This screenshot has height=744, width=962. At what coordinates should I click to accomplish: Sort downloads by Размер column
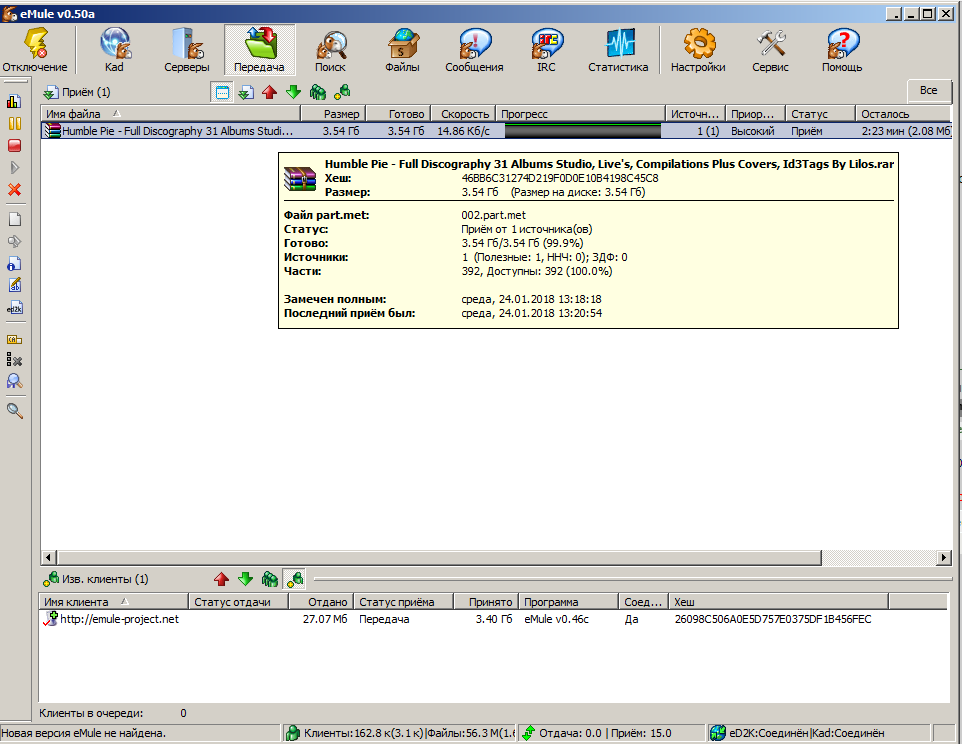click(x=333, y=113)
